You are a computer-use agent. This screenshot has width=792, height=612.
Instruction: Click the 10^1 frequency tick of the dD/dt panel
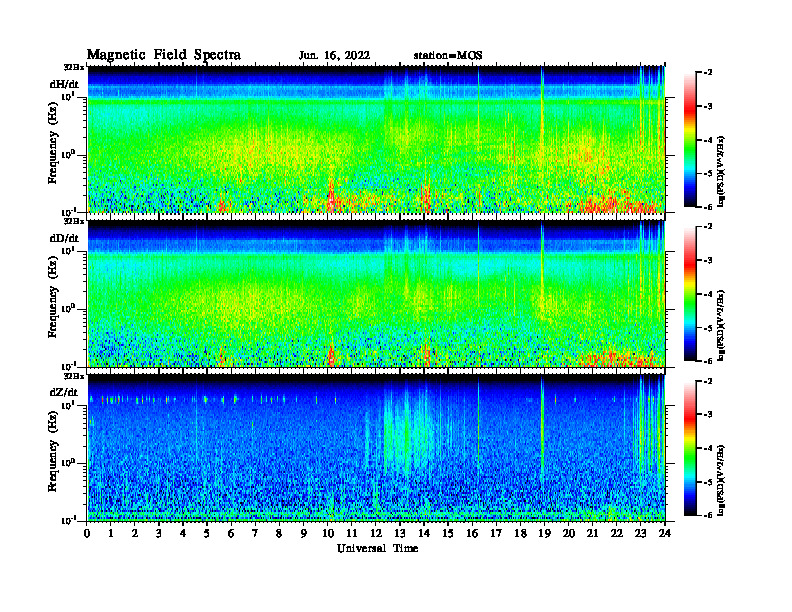coord(68,251)
